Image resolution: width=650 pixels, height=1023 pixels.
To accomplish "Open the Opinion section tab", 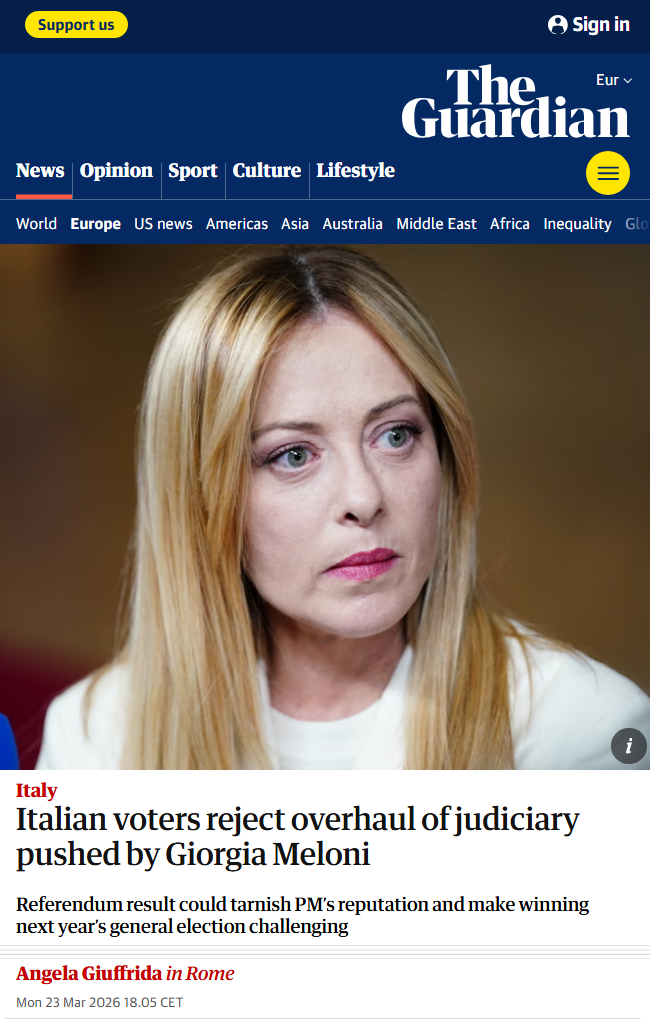I will click(116, 170).
